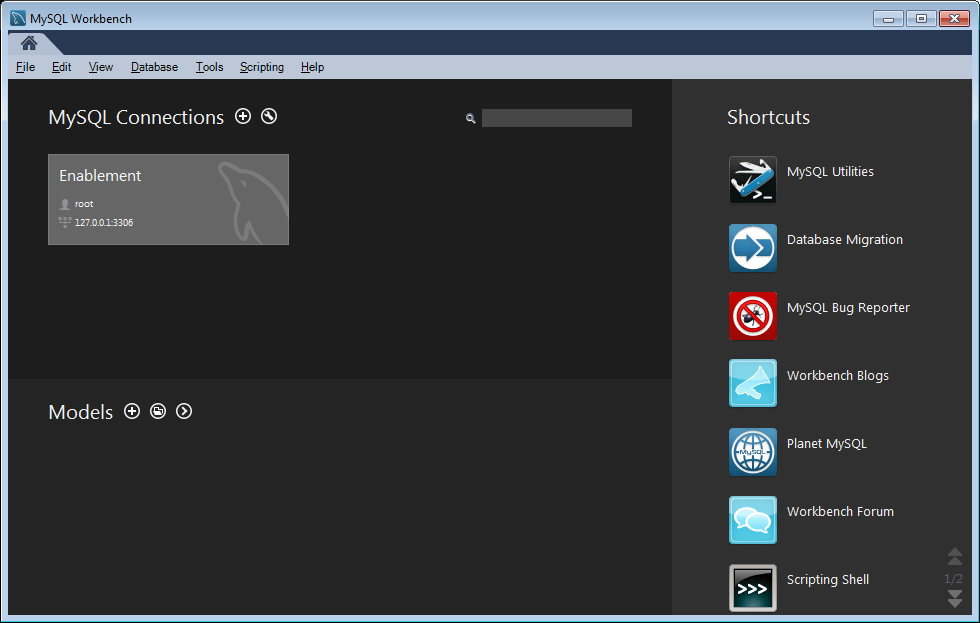Launch the Database Migration icon

(x=752, y=248)
